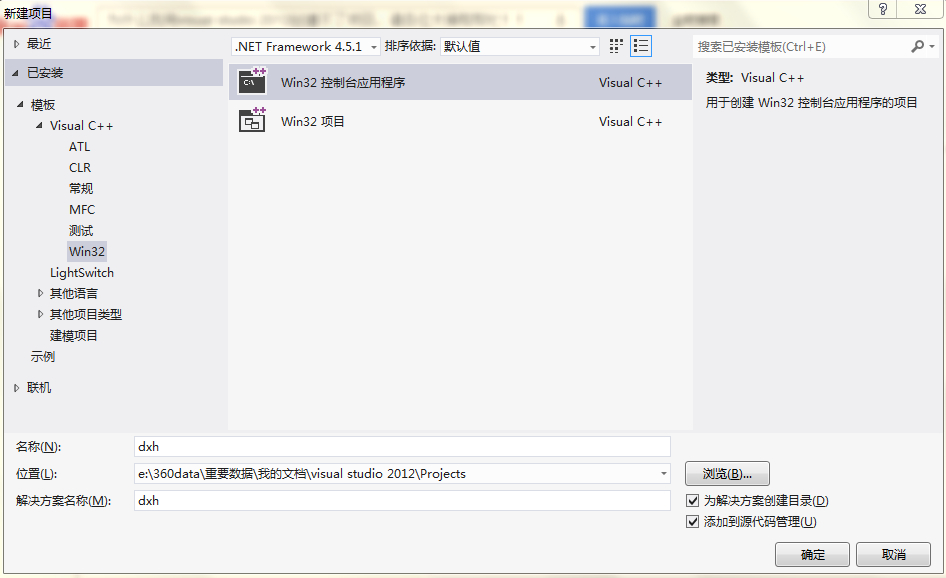Open the 排序依据 默认值 dropdown
The width and height of the screenshot is (946, 578).
pos(520,46)
